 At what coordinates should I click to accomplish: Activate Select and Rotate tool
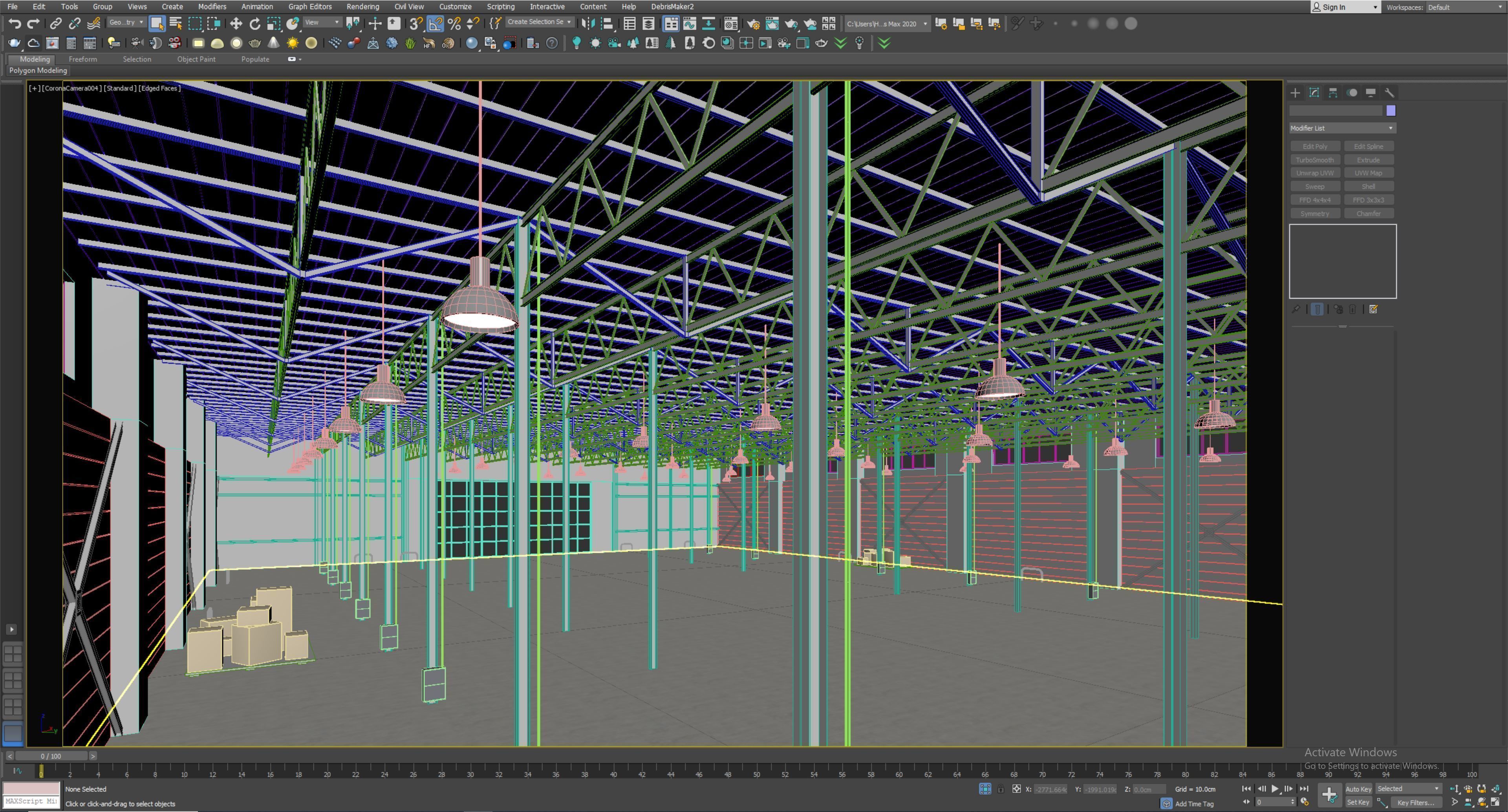tap(254, 24)
